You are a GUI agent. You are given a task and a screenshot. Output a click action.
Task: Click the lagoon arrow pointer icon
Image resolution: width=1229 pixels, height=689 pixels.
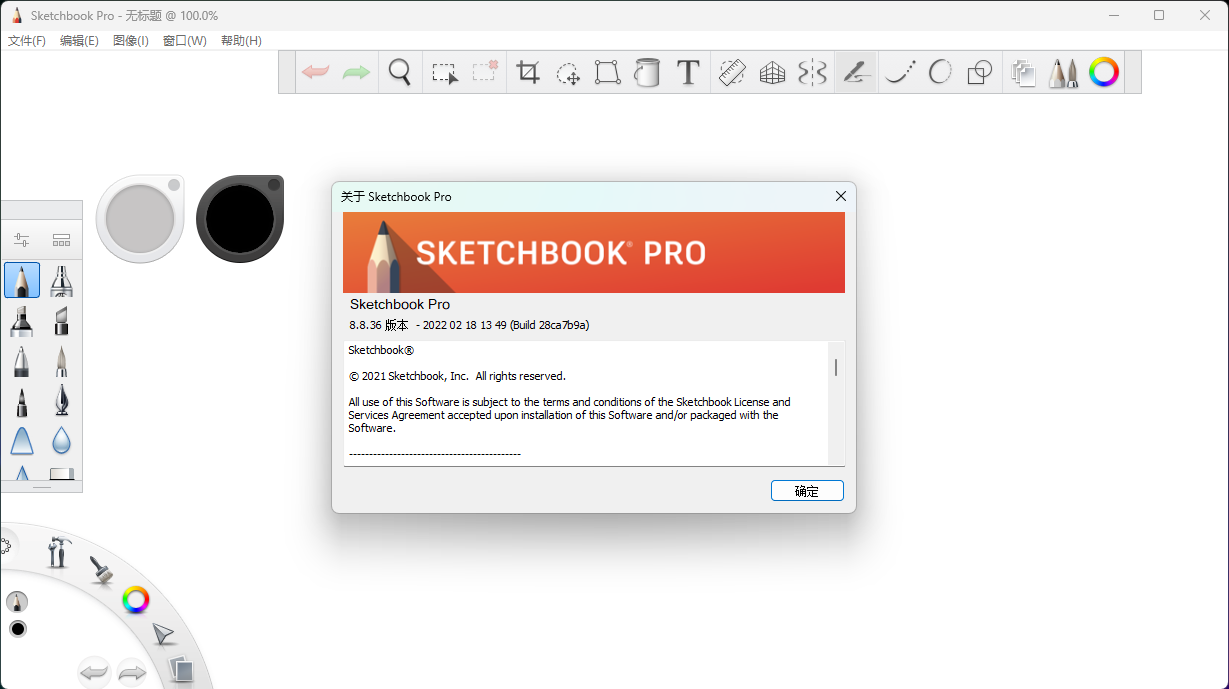[163, 634]
